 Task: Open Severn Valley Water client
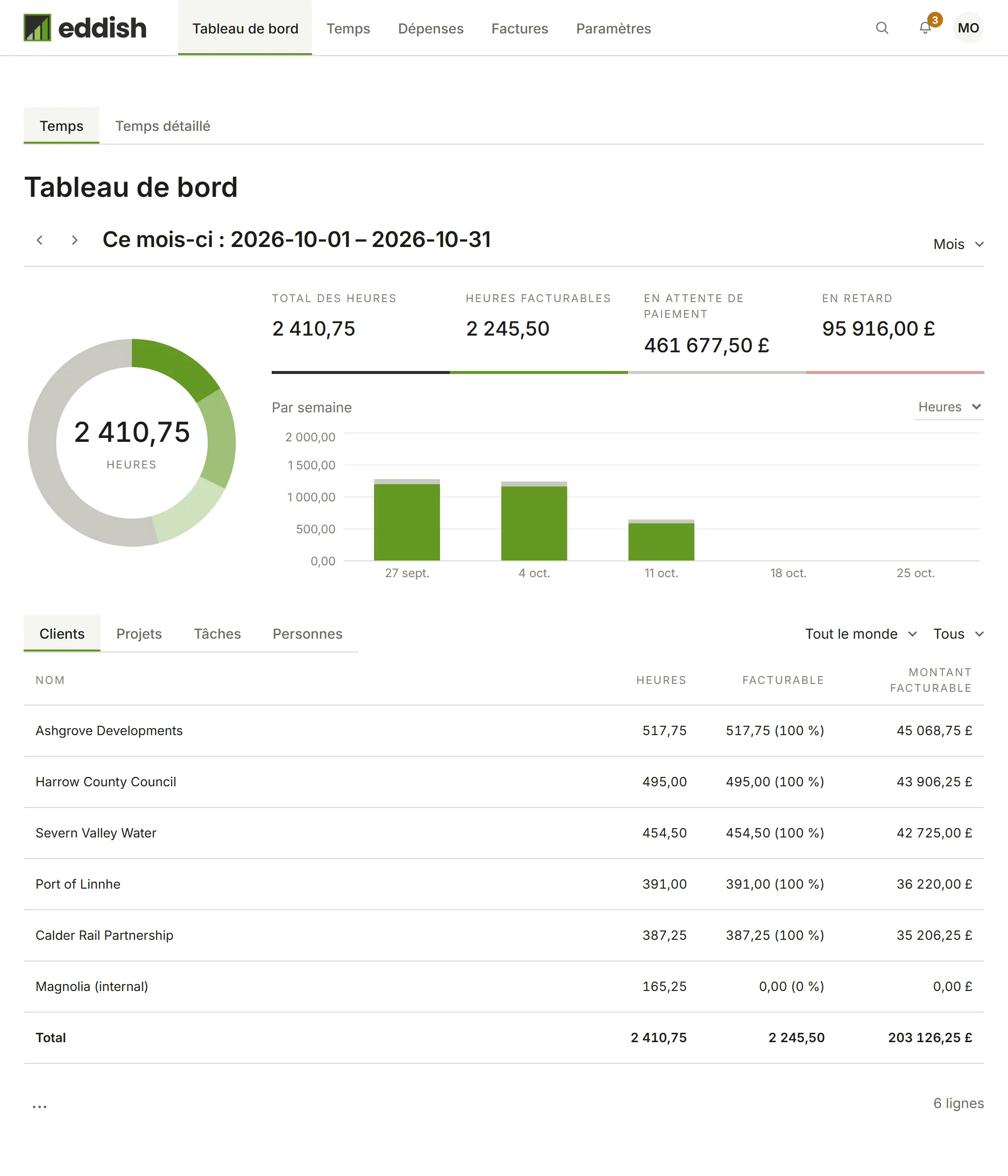tap(504, 833)
